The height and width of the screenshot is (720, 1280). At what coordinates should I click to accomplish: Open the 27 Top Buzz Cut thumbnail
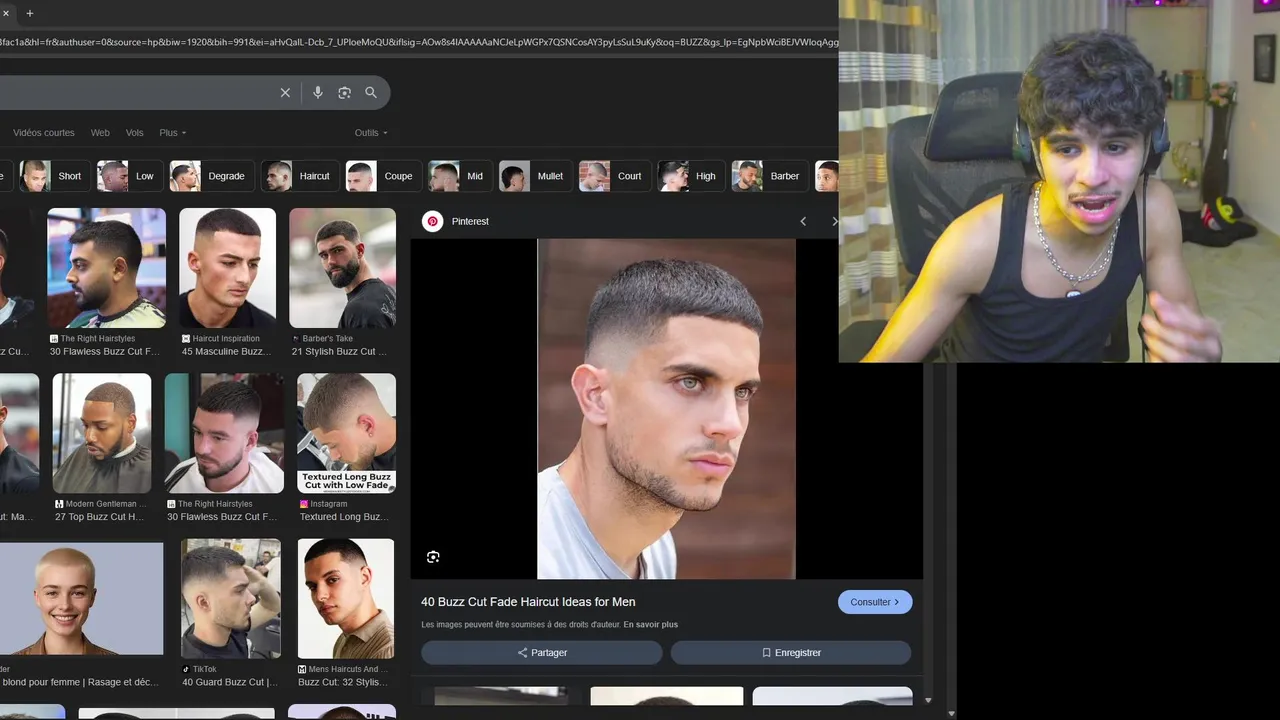pyautogui.click(x=102, y=433)
